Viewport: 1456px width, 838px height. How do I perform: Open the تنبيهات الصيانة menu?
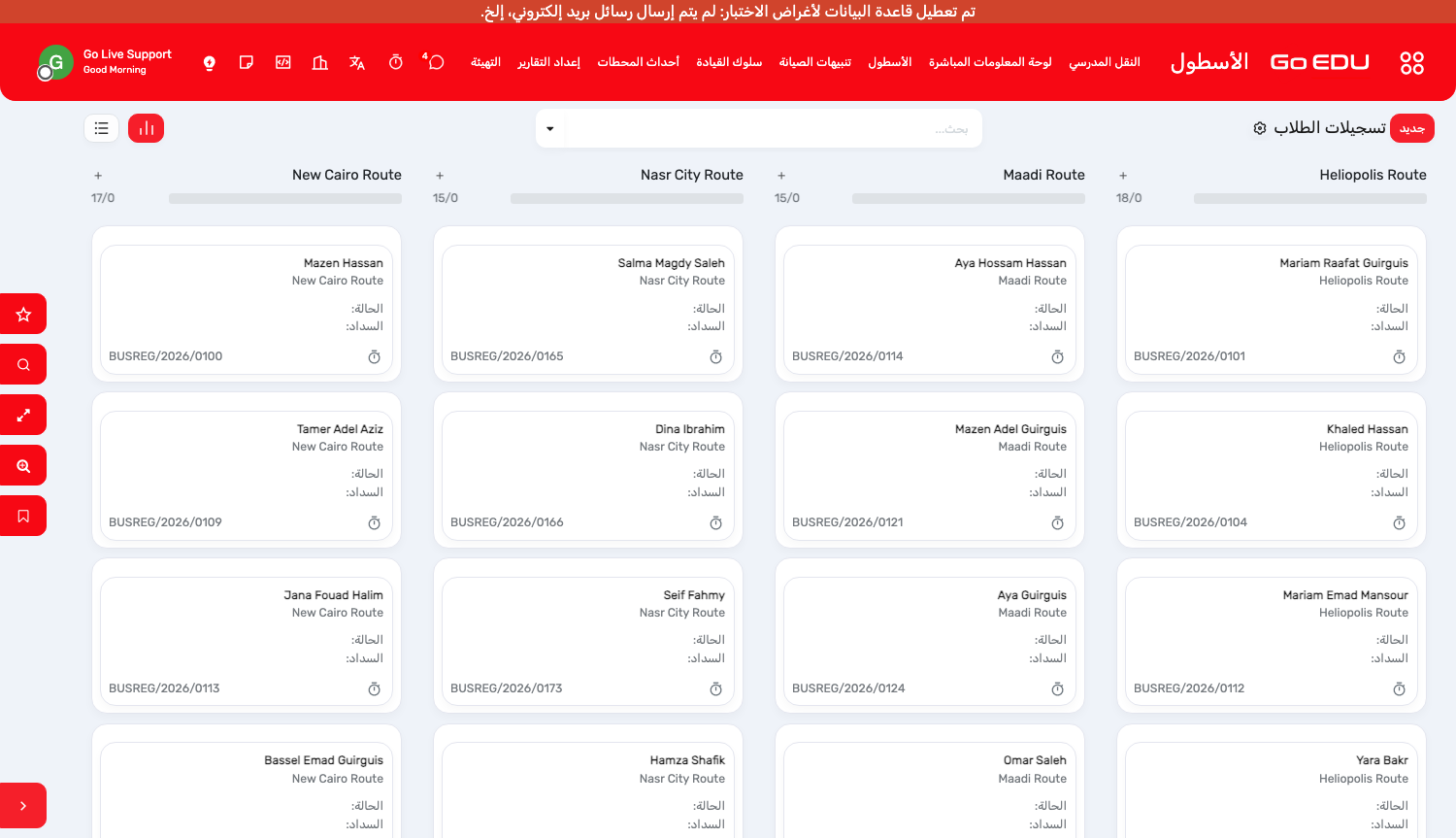(815, 62)
